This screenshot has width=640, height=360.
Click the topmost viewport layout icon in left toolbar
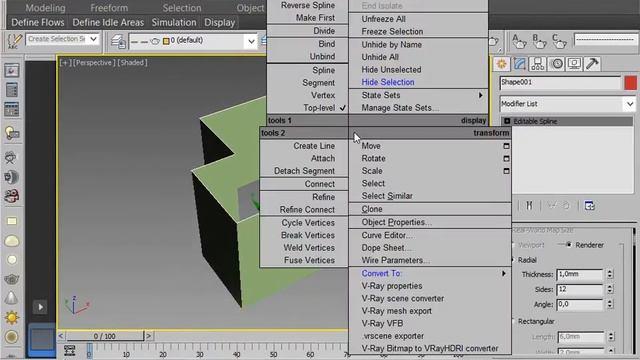(x=11, y=71)
